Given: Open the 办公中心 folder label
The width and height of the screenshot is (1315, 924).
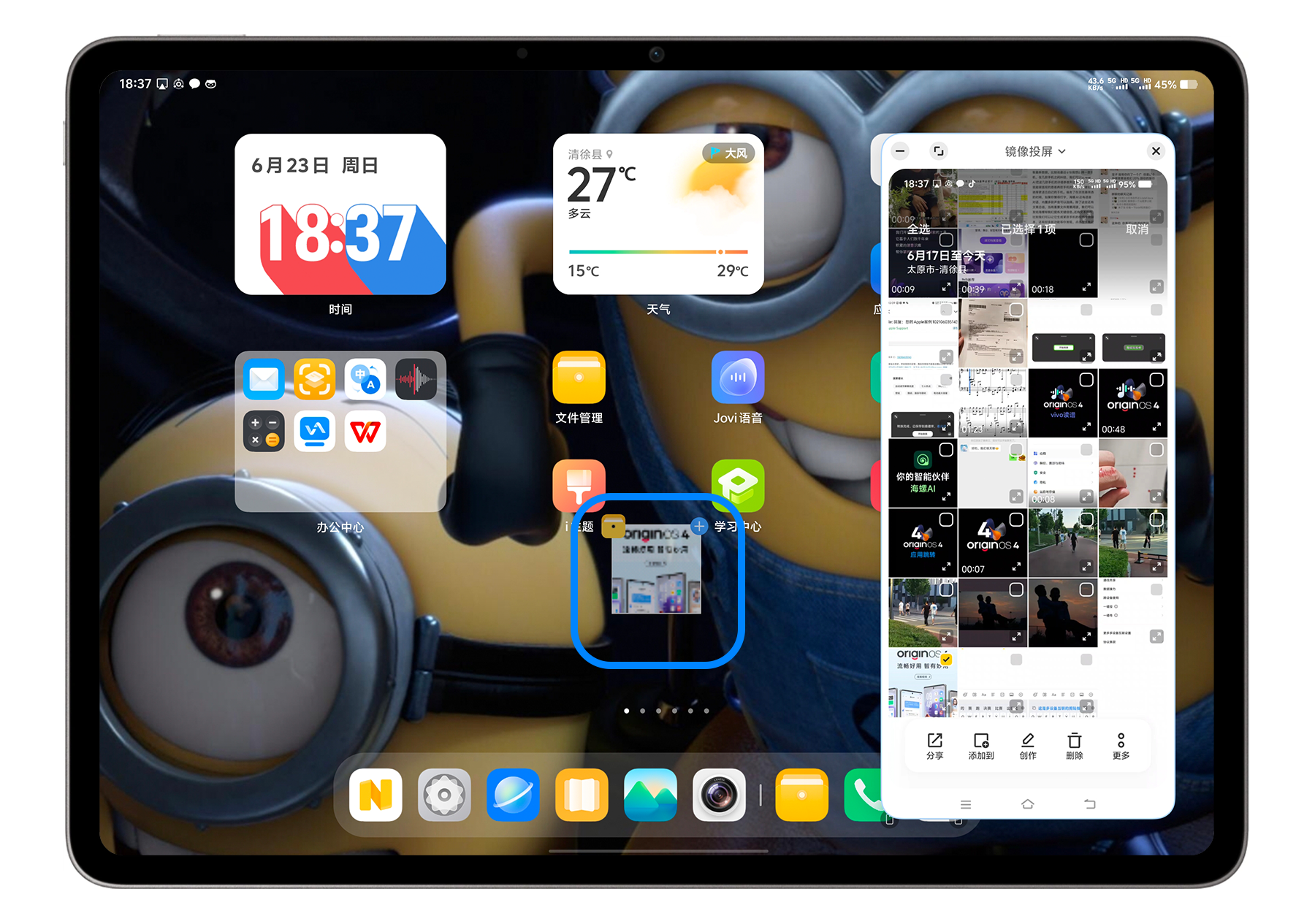Looking at the screenshot, I should tap(340, 527).
